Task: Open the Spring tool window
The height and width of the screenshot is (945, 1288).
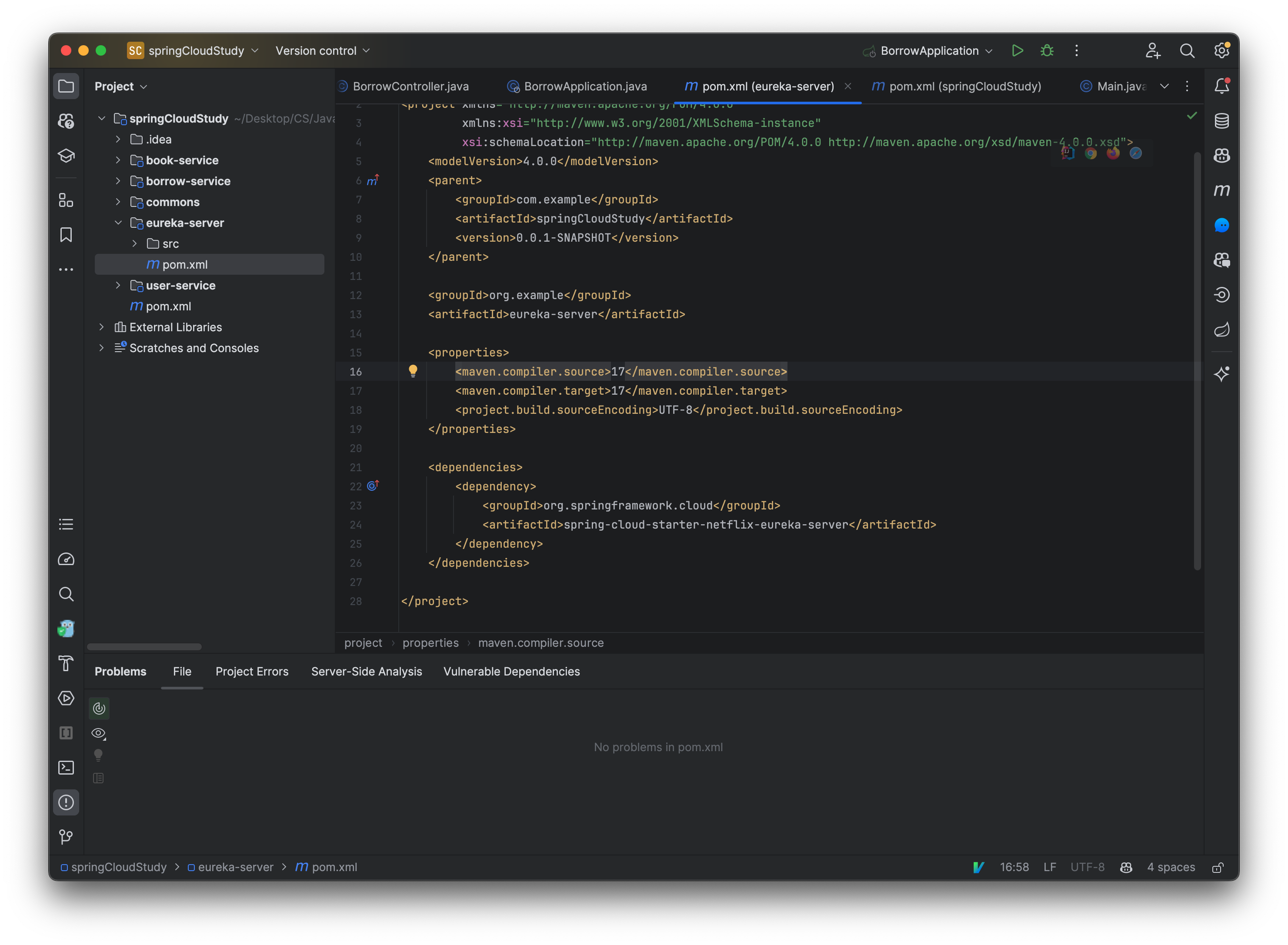Action: pos(1221,329)
